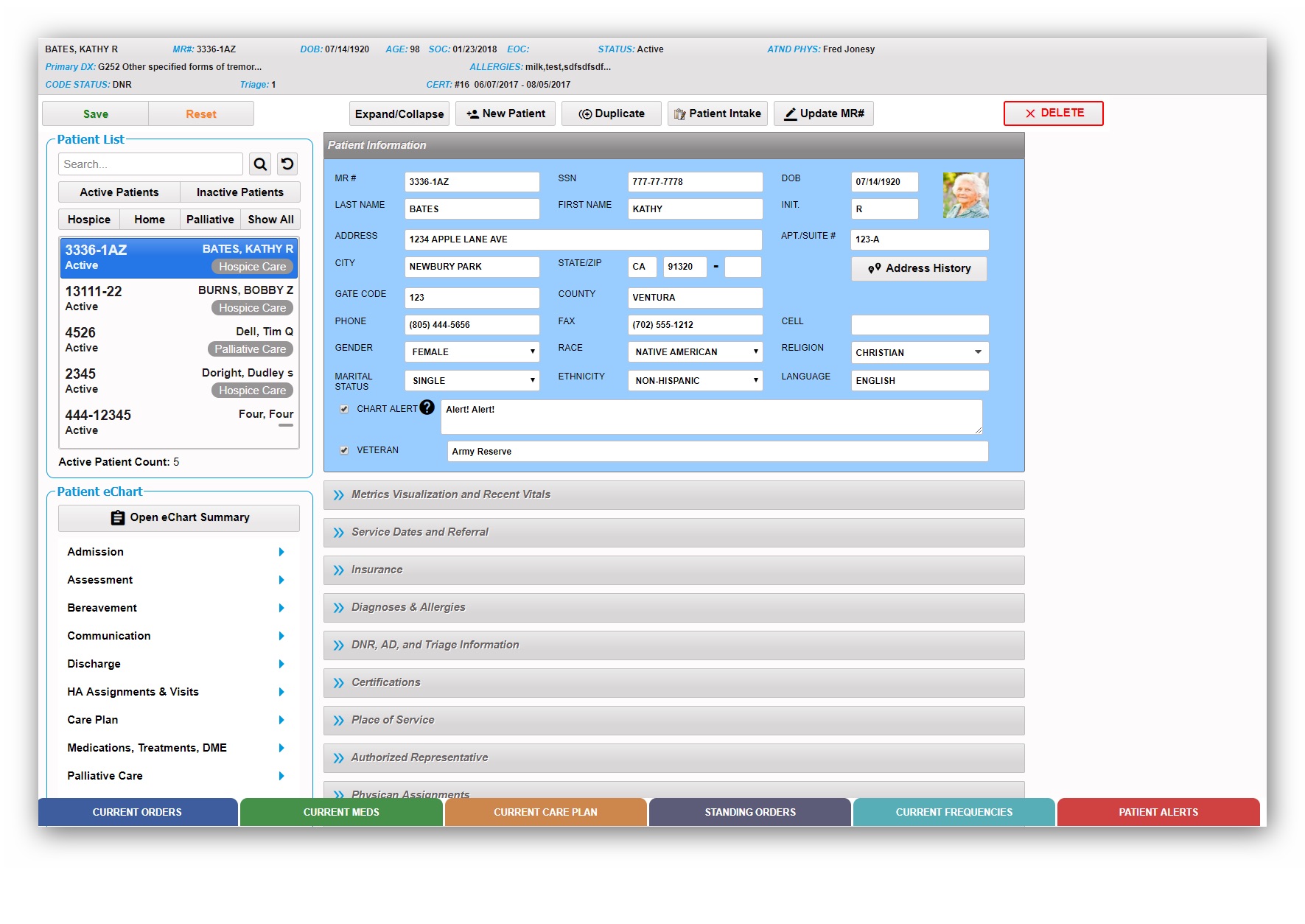
Task: Select patient BATES, KATHY R row
Action: pos(179,258)
